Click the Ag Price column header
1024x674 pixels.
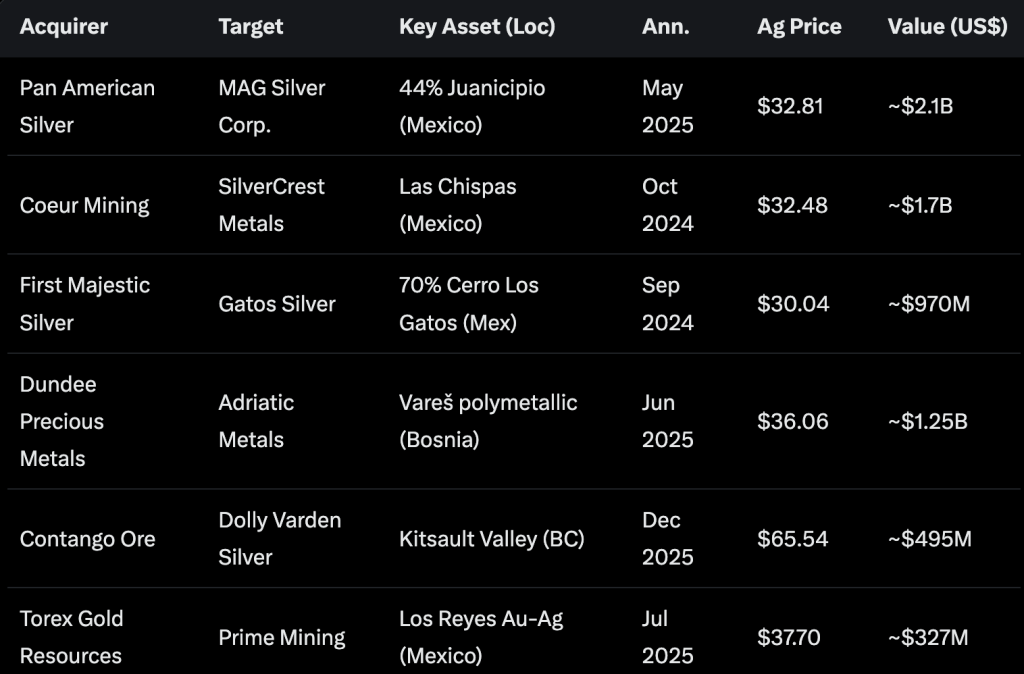pos(799,27)
